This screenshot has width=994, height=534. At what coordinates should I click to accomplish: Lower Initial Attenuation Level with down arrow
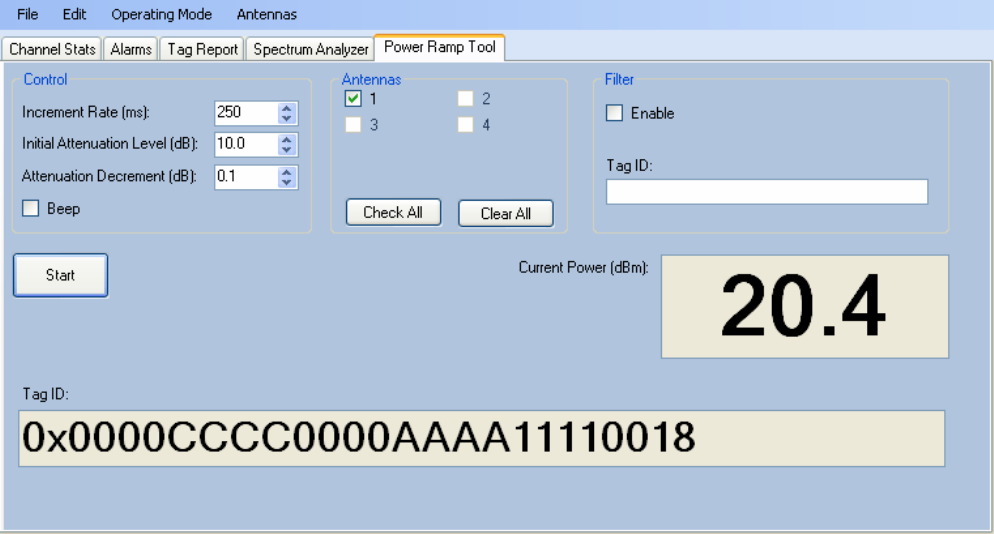coord(287,150)
